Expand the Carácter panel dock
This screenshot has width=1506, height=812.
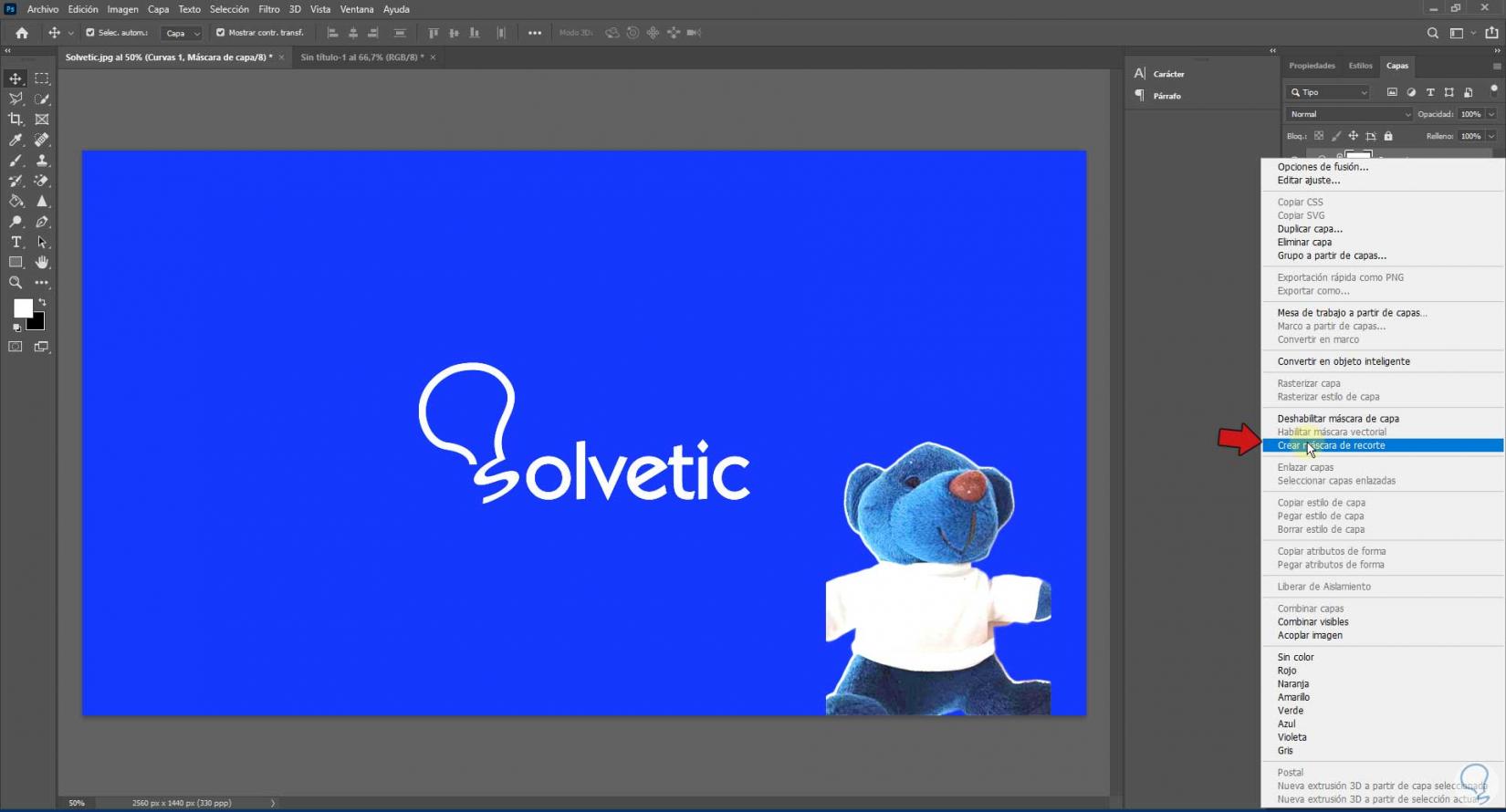1272,51
